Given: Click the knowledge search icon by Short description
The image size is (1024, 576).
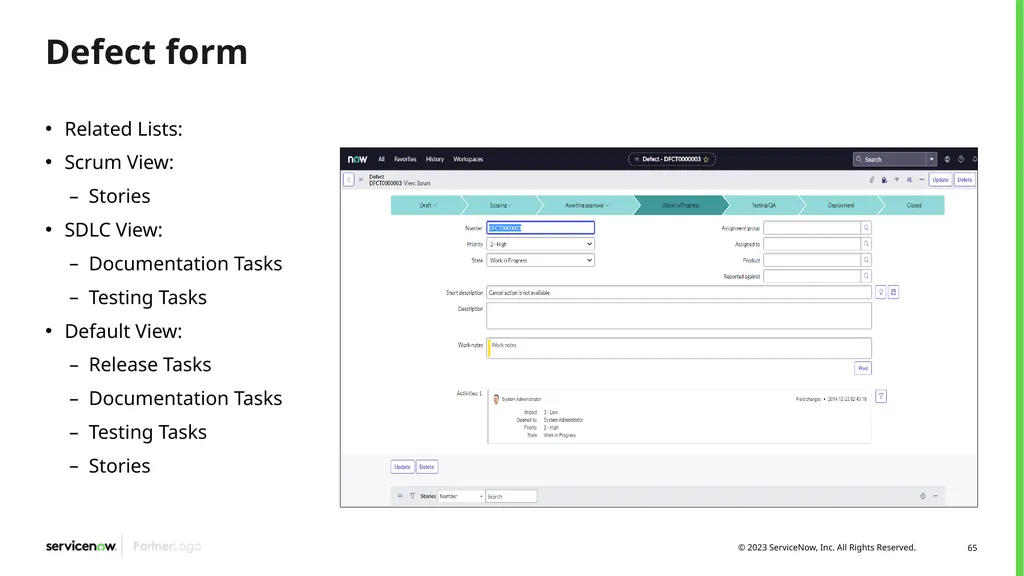Looking at the screenshot, I should [894, 293].
